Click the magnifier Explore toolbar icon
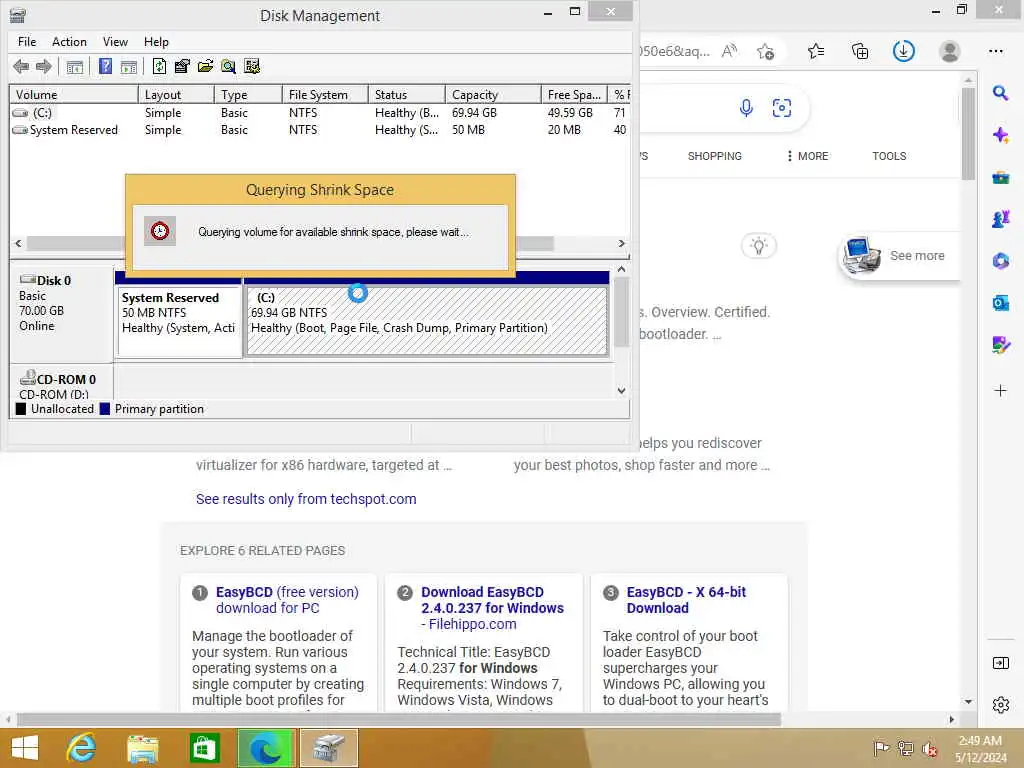This screenshot has width=1024, height=768. [x=228, y=66]
